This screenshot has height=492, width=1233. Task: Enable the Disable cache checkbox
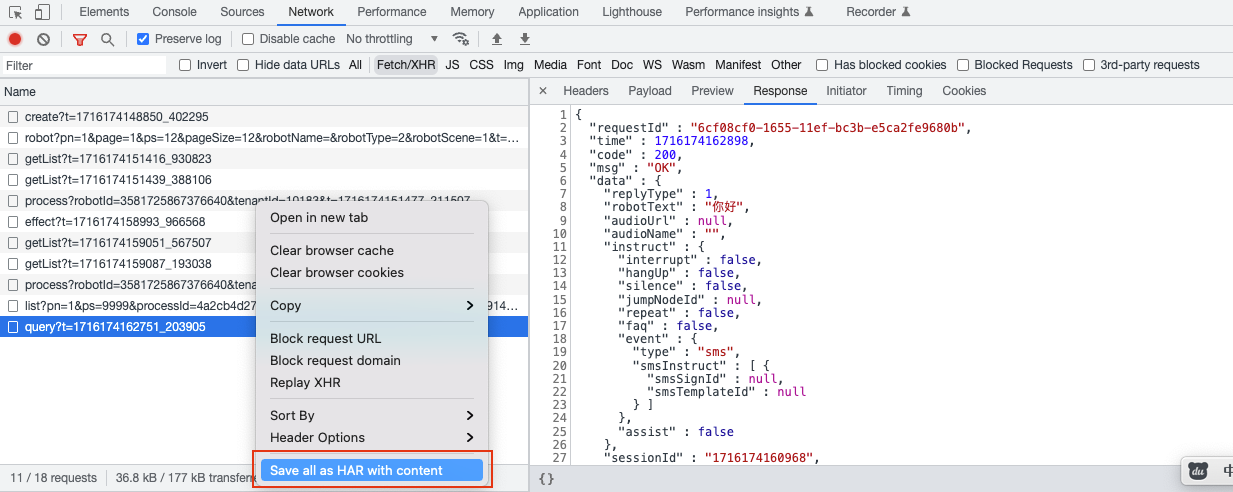248,39
